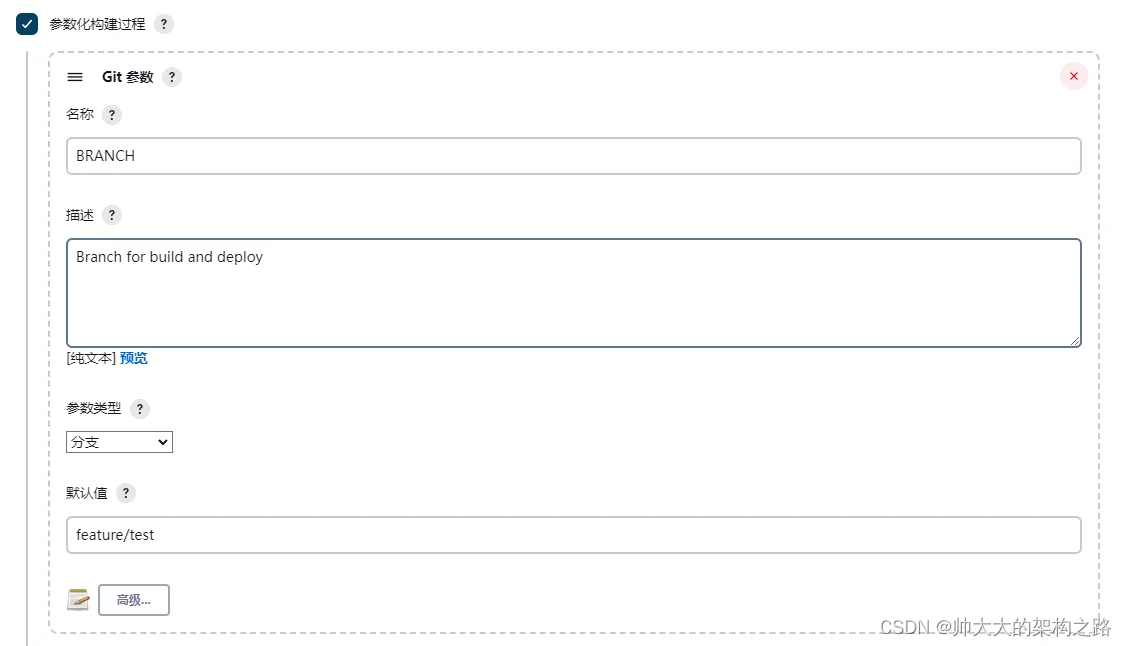Click the textarea resize grip corner
This screenshot has height=646, width=1127.
1076,341
